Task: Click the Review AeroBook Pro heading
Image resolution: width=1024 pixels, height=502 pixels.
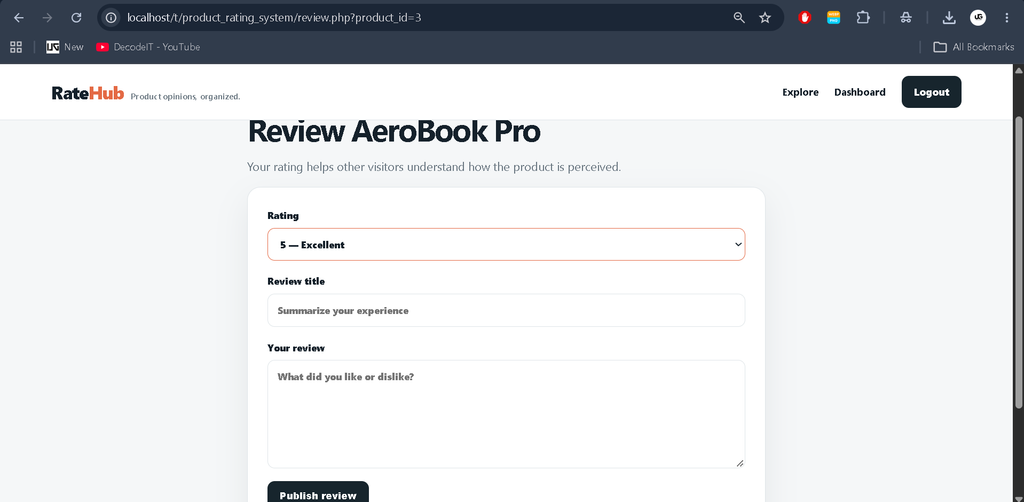Action: point(394,131)
